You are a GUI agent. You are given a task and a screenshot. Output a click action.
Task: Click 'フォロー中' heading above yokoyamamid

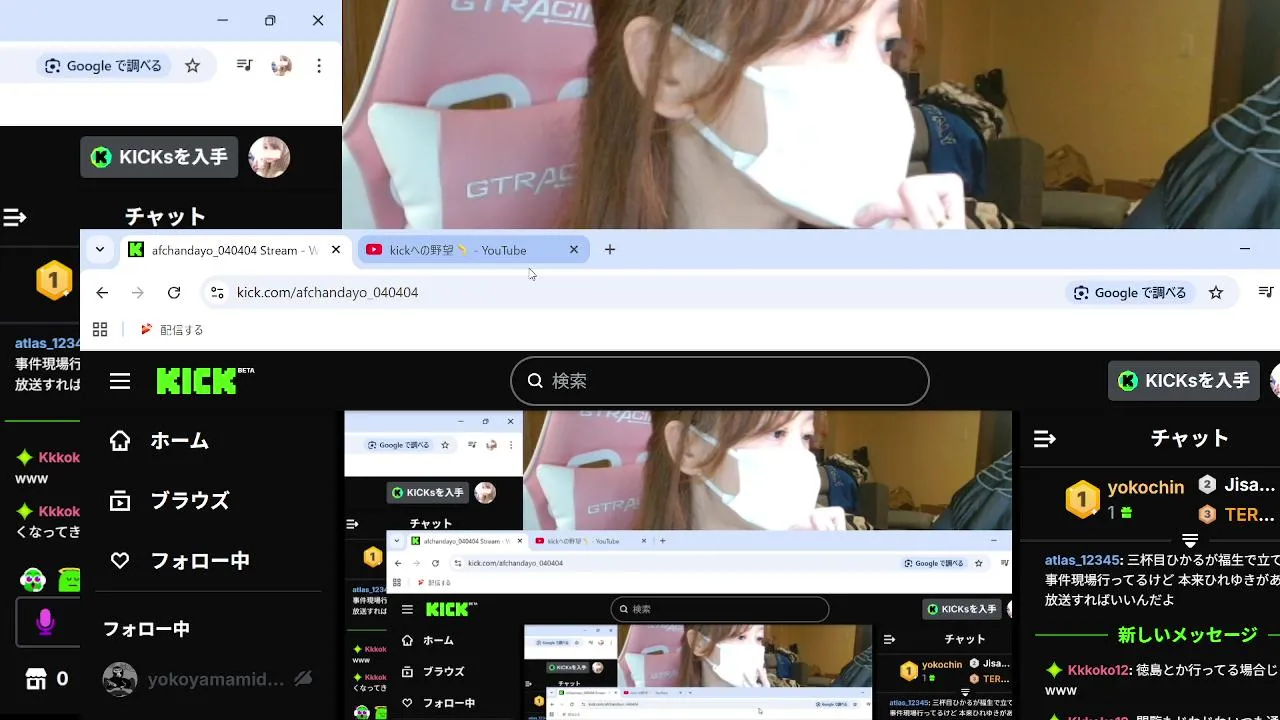146,629
